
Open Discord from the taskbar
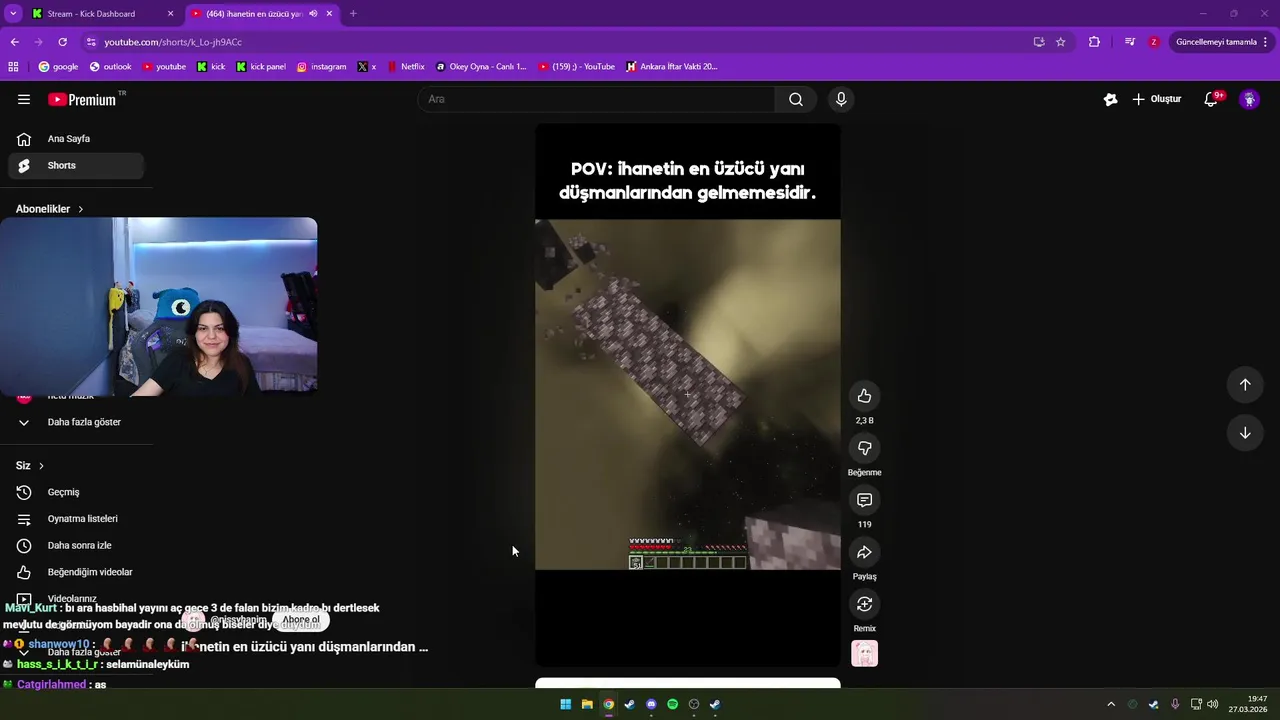[x=652, y=704]
